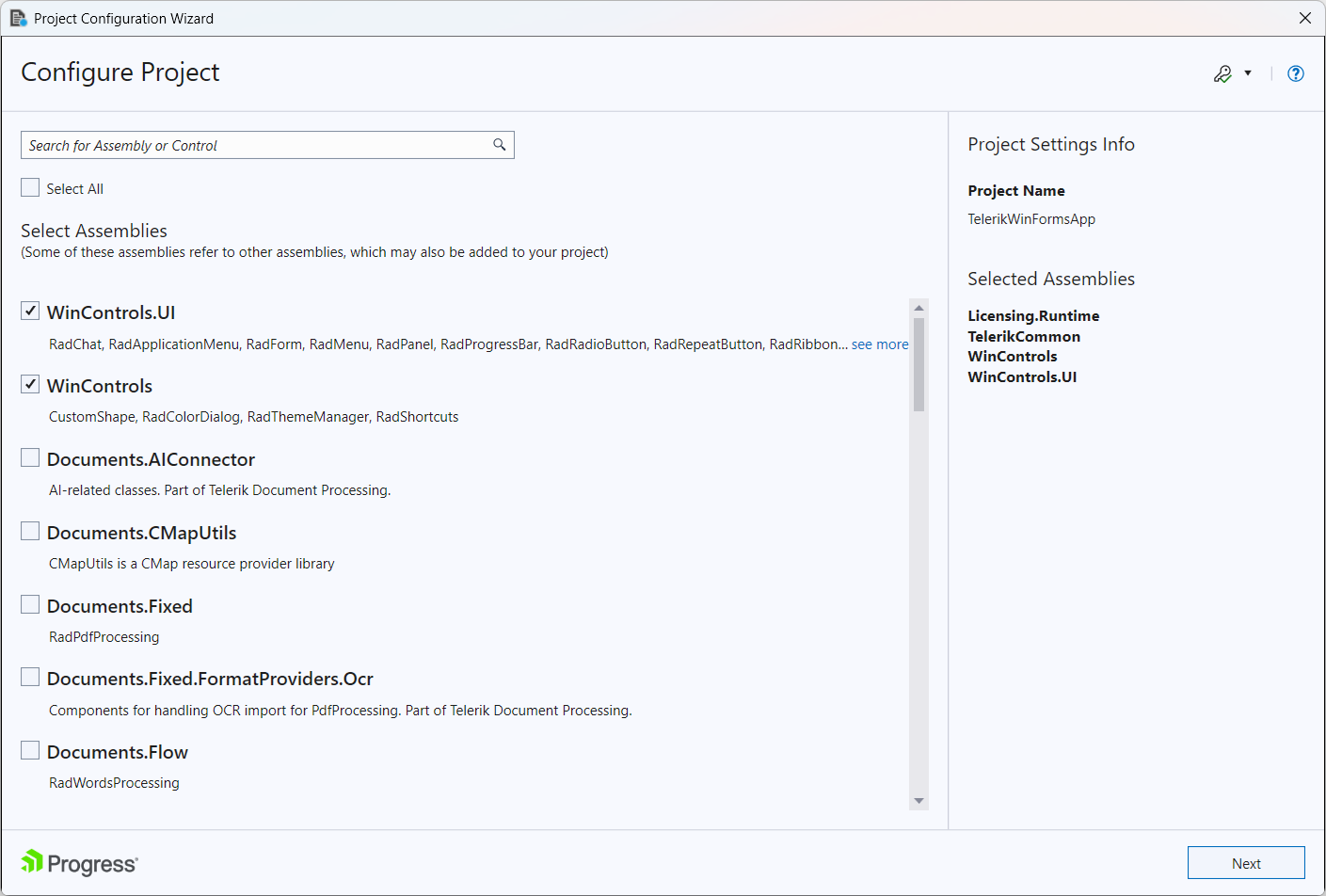Open the dropdown arrow beside the license key icon
Screen dimensions: 1326x896
[x=1249, y=72]
